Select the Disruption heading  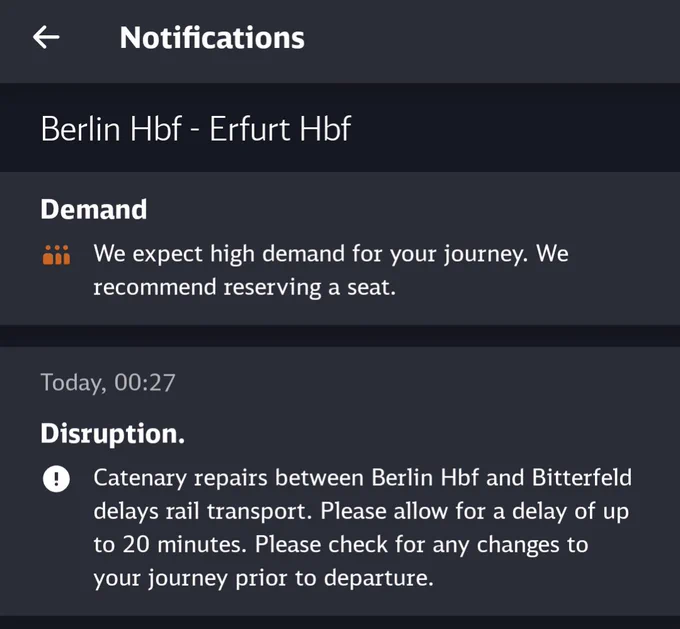point(113,433)
